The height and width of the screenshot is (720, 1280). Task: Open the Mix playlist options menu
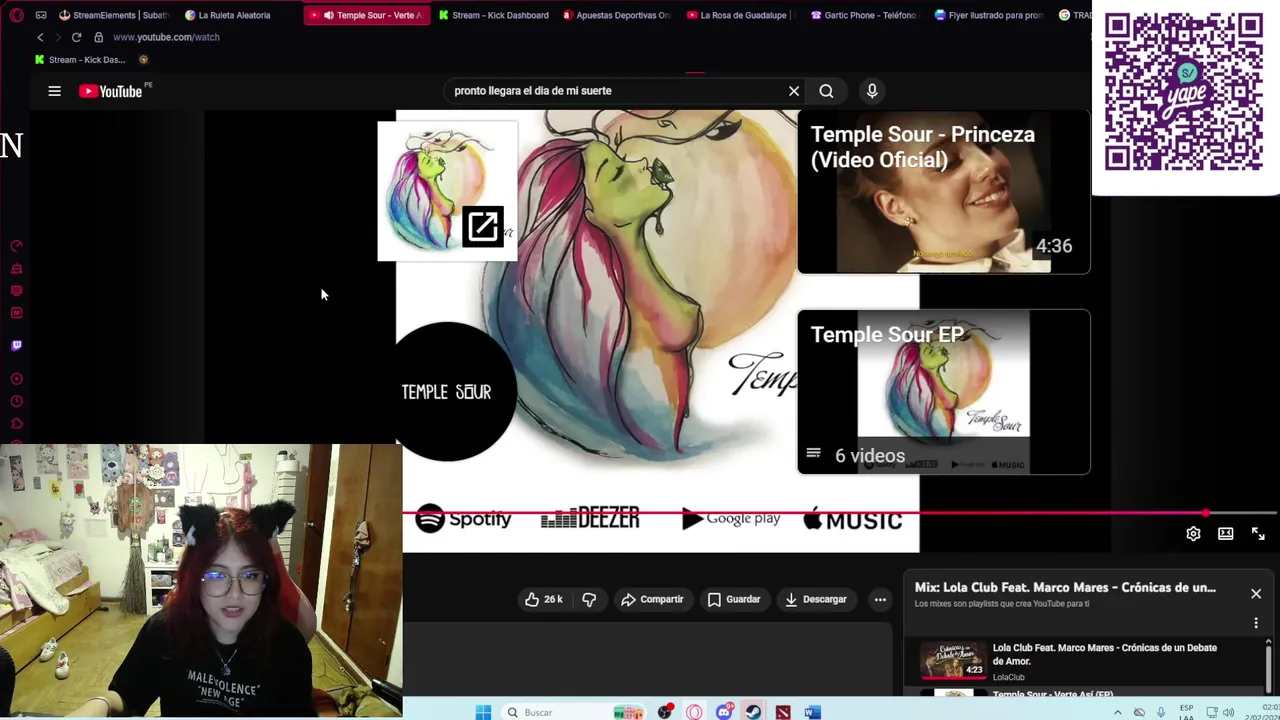click(x=1256, y=623)
